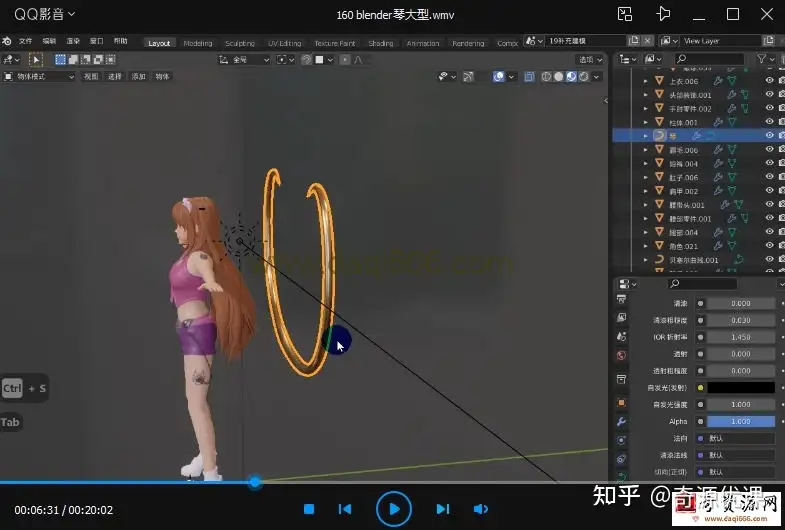Click the Blender logo icon in the menu bar
This screenshot has height=530, width=785.
click(x=7, y=41)
